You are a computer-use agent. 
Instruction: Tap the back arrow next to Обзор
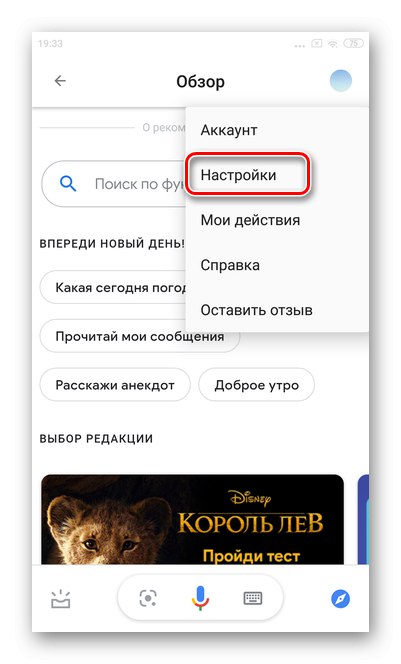pyautogui.click(x=60, y=80)
